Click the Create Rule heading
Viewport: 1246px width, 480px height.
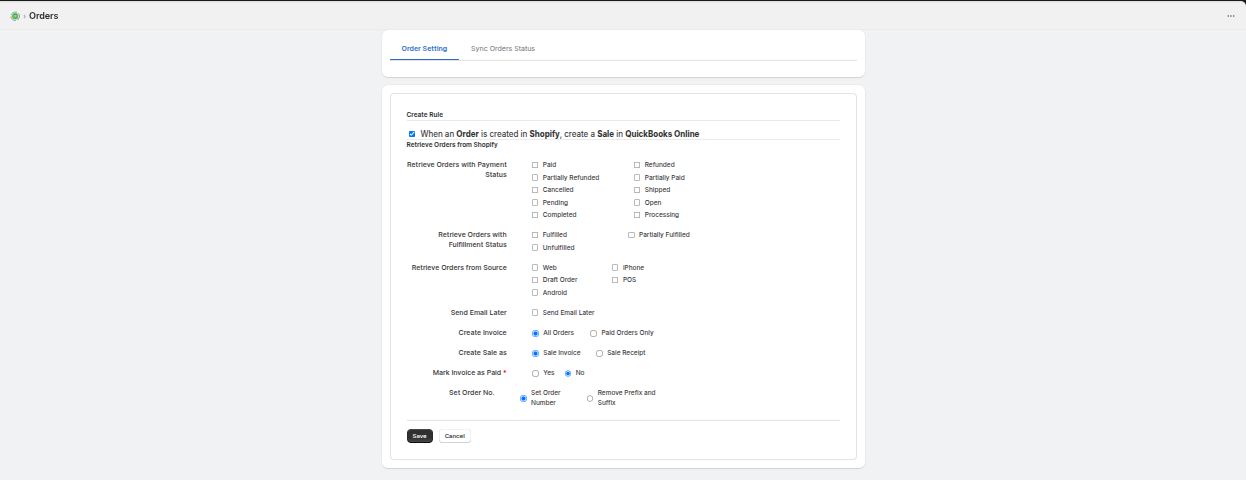tap(424, 115)
